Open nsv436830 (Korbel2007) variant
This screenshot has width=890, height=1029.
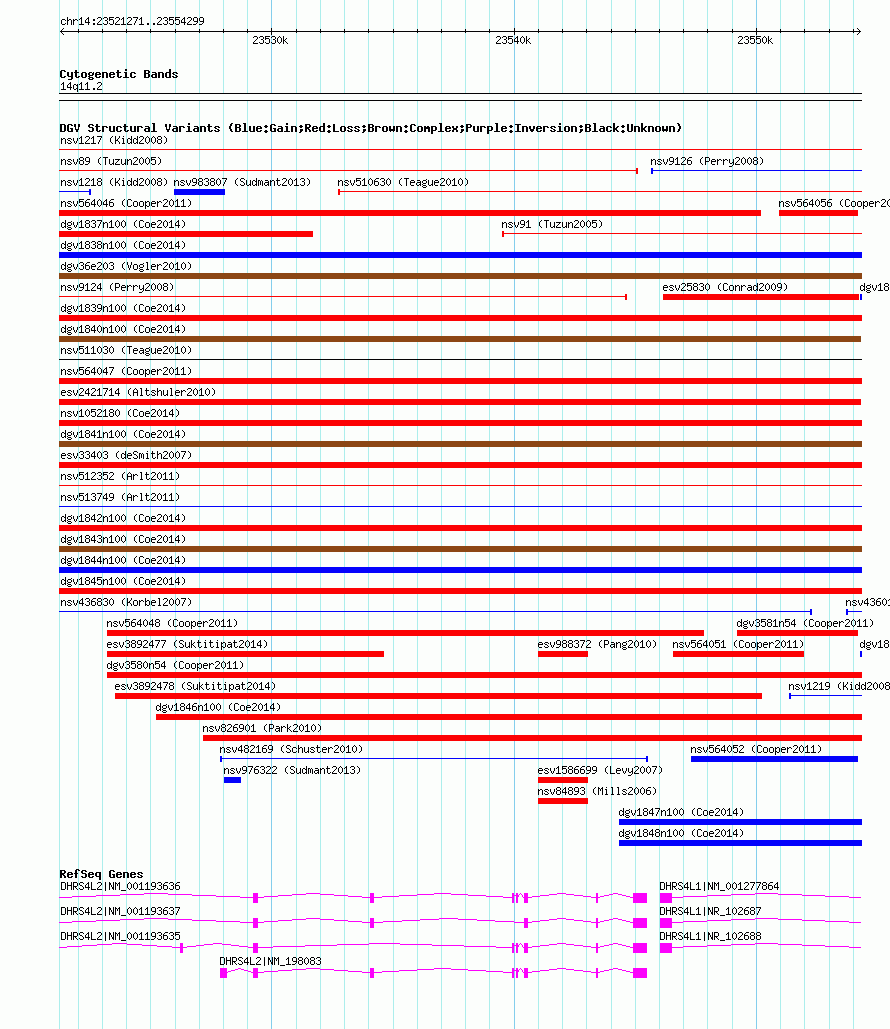tap(126, 602)
